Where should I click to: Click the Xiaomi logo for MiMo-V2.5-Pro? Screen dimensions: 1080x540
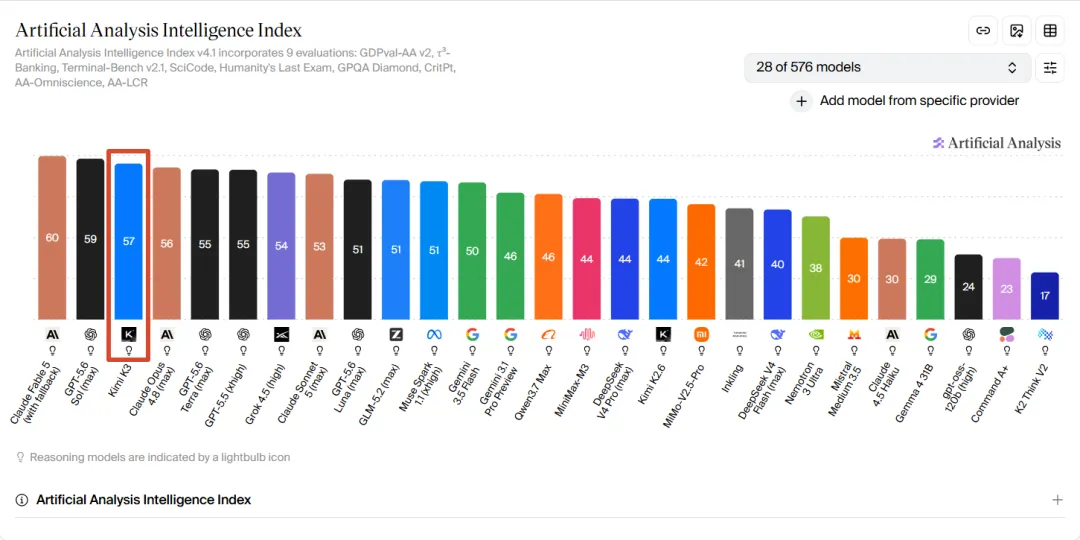pos(701,335)
